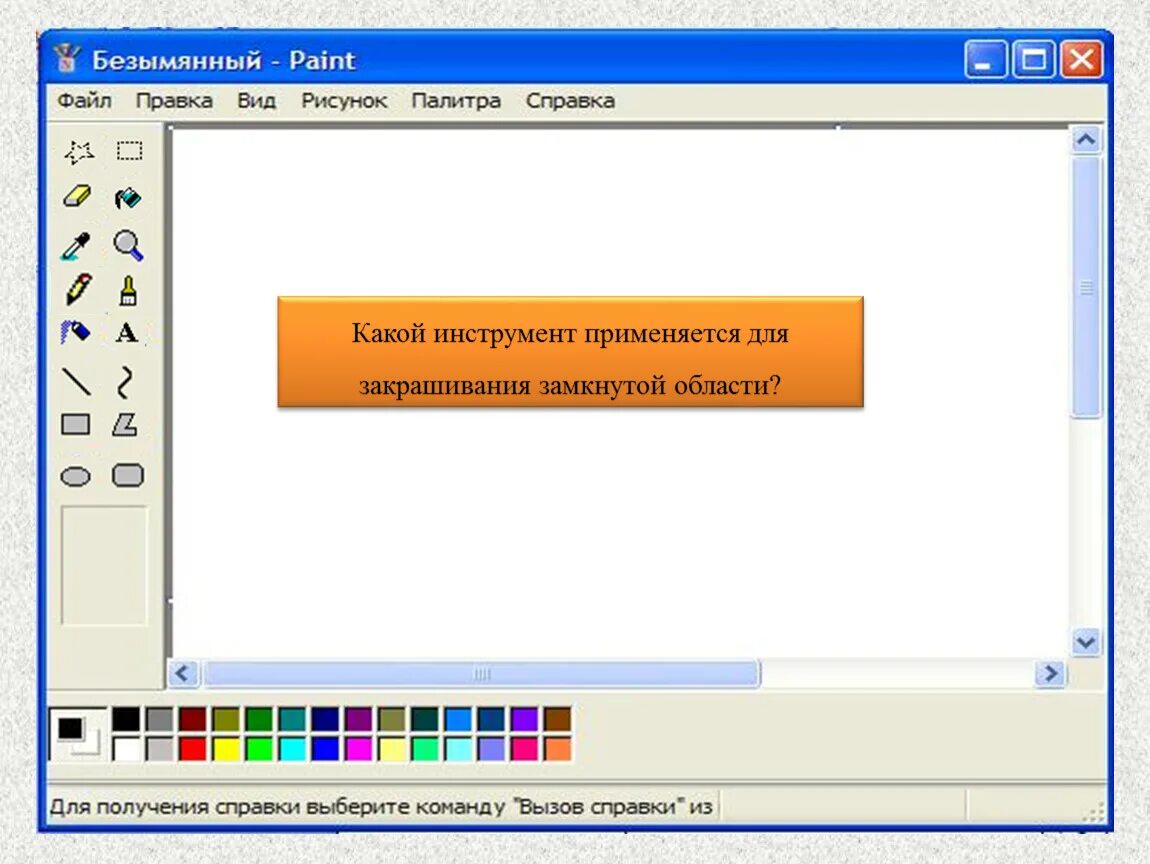The image size is (1150, 864).
Task: Open the Палитра menu
Action: click(456, 100)
